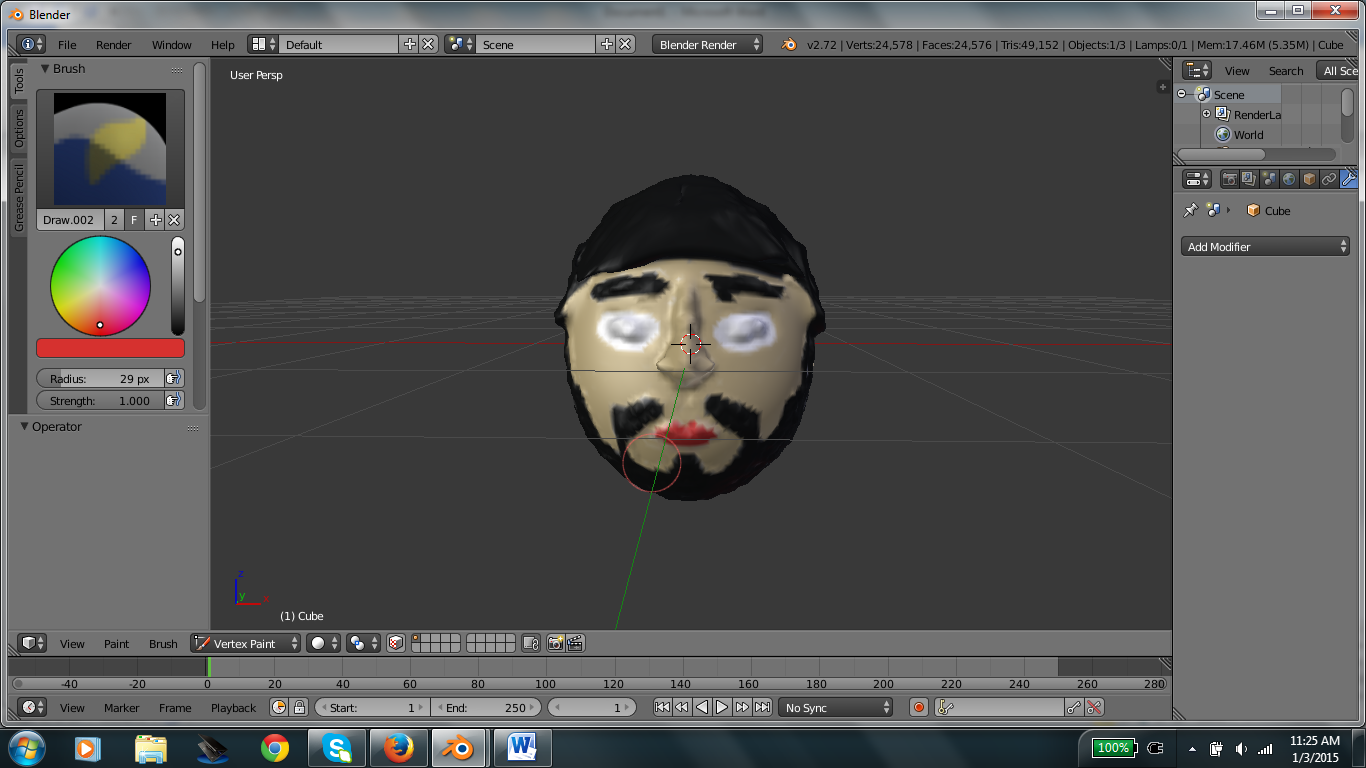Screen dimensions: 1366x768
Task: Click the Strength slider
Action: tap(101, 400)
